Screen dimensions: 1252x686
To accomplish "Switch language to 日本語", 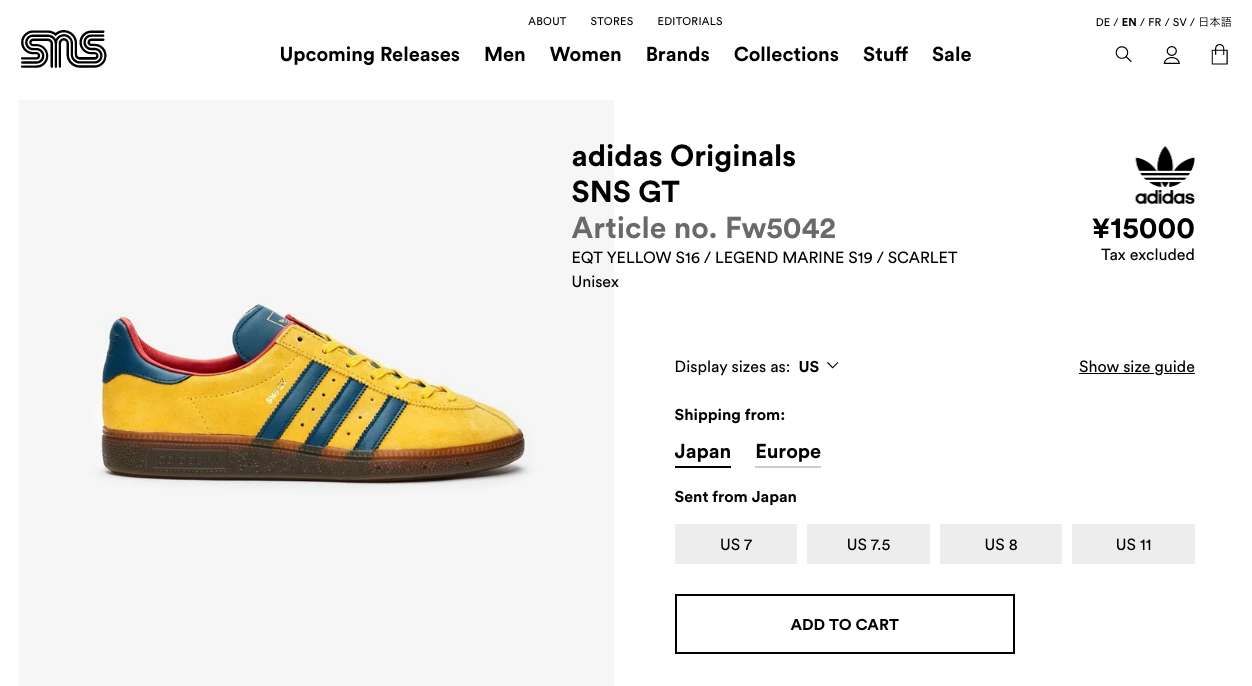I will click(1217, 21).
